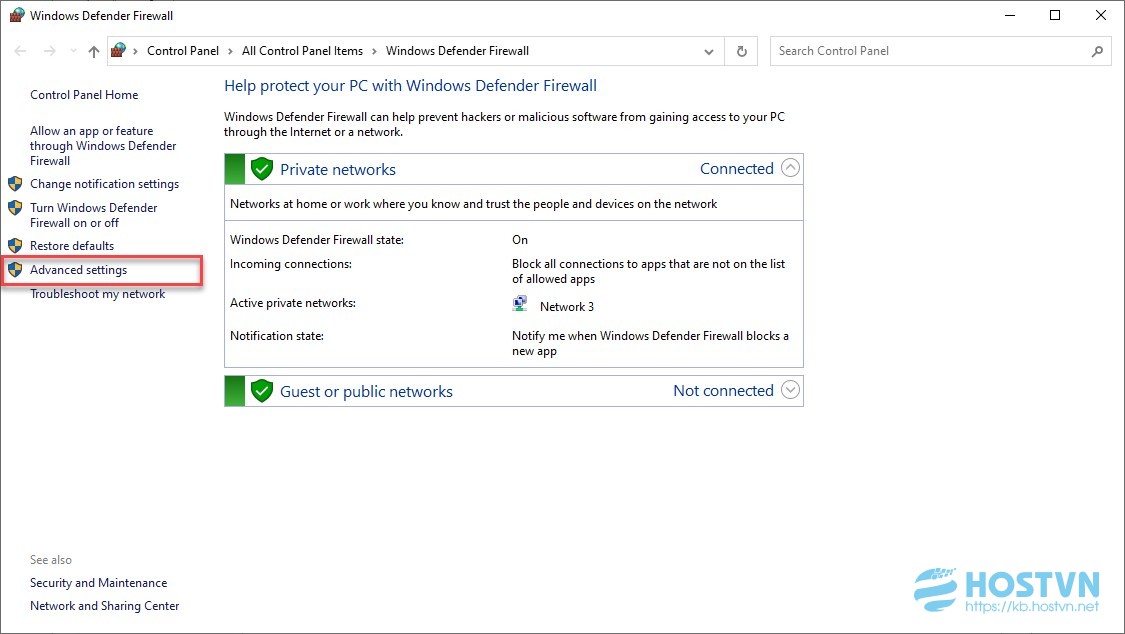Go back with the Back arrow
Screen dimensions: 1125x634
(x=20, y=51)
